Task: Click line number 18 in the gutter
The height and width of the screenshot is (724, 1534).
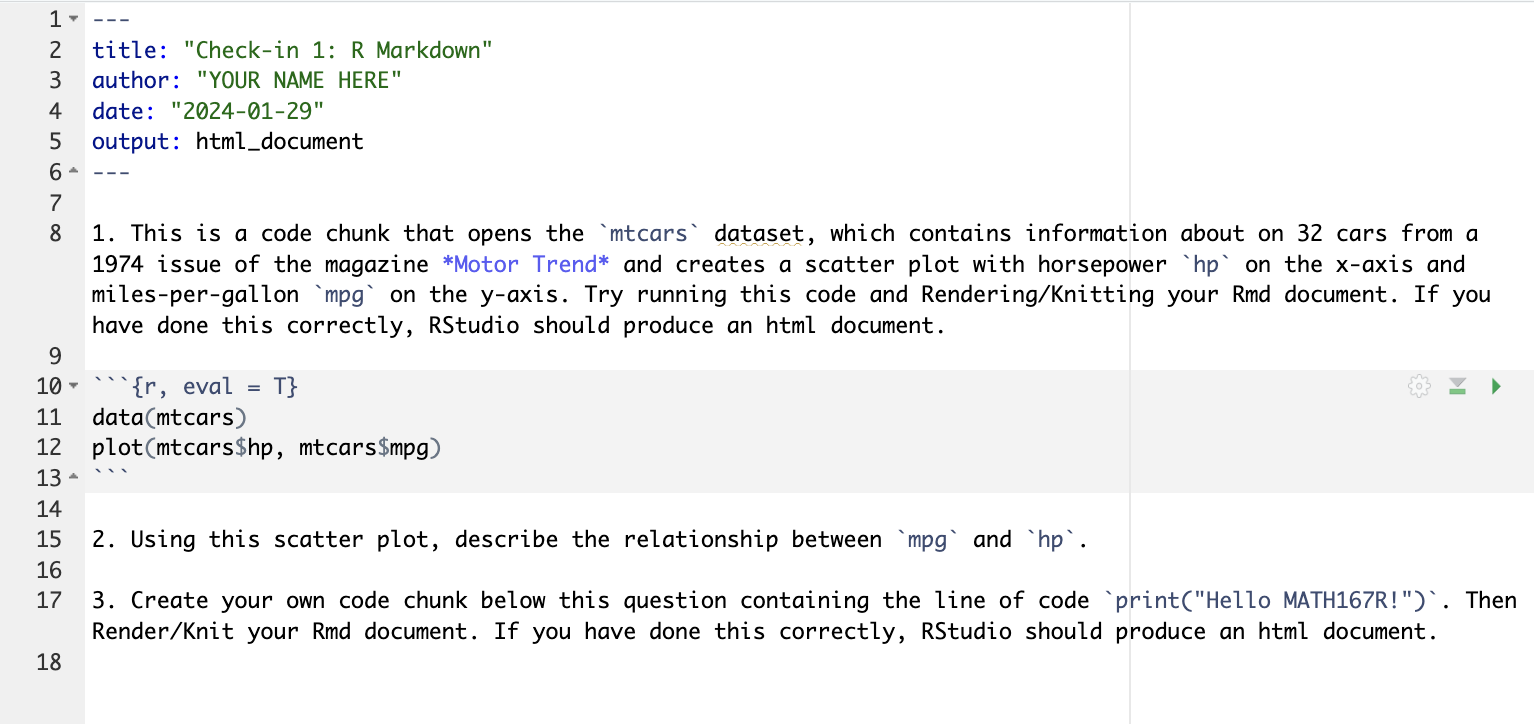Action: [x=48, y=662]
